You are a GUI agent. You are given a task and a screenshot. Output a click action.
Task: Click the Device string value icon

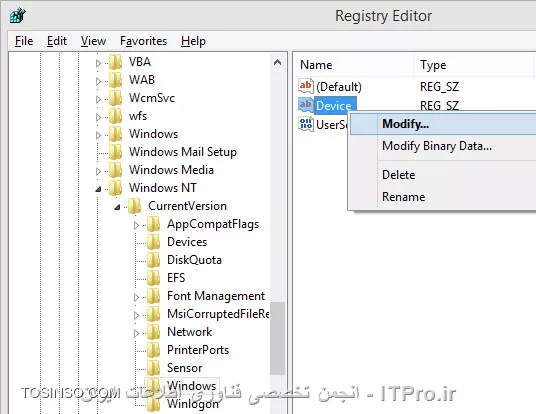(306, 105)
